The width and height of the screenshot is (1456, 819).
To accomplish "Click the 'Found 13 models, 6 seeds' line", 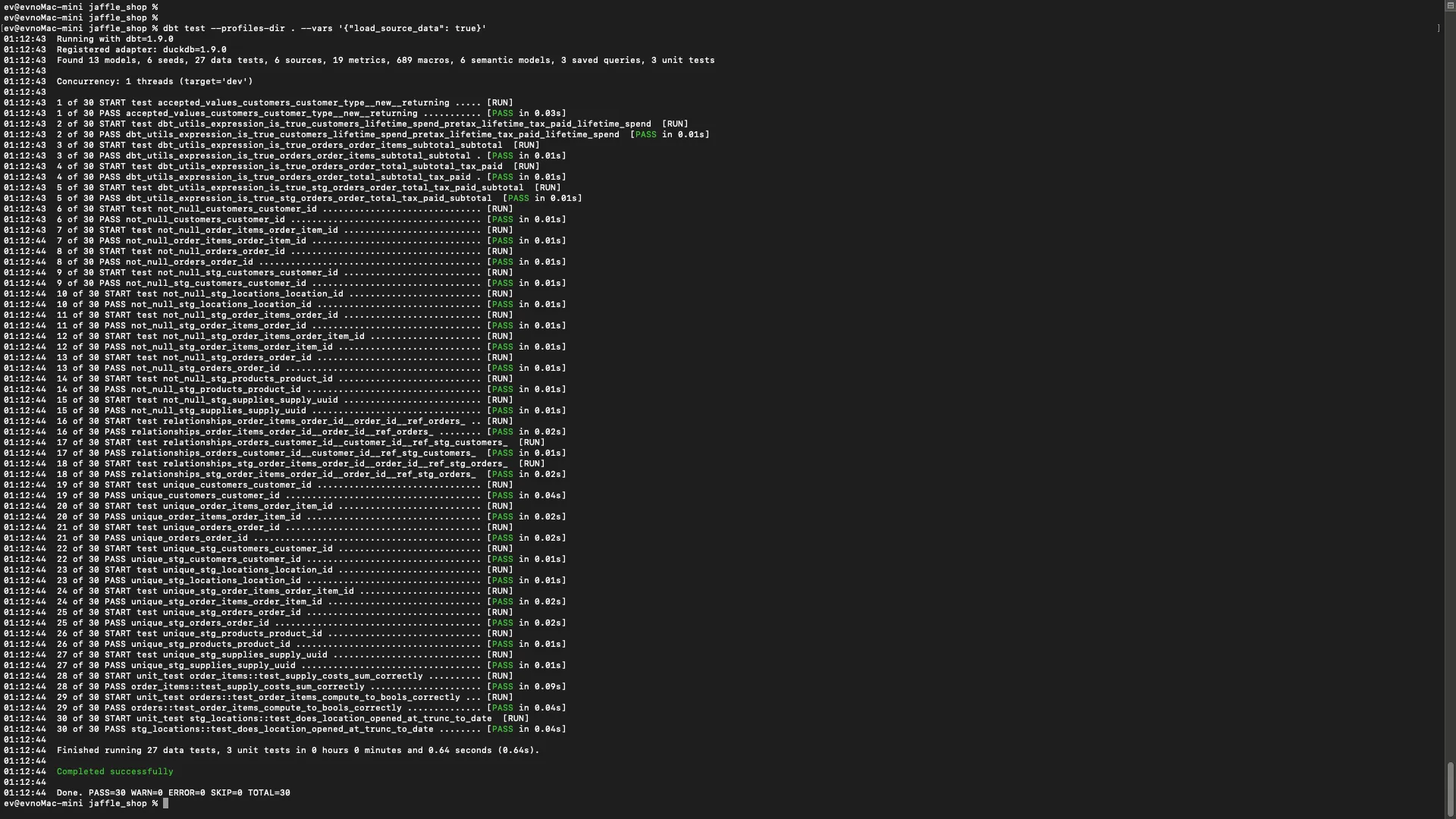I will [386, 60].
